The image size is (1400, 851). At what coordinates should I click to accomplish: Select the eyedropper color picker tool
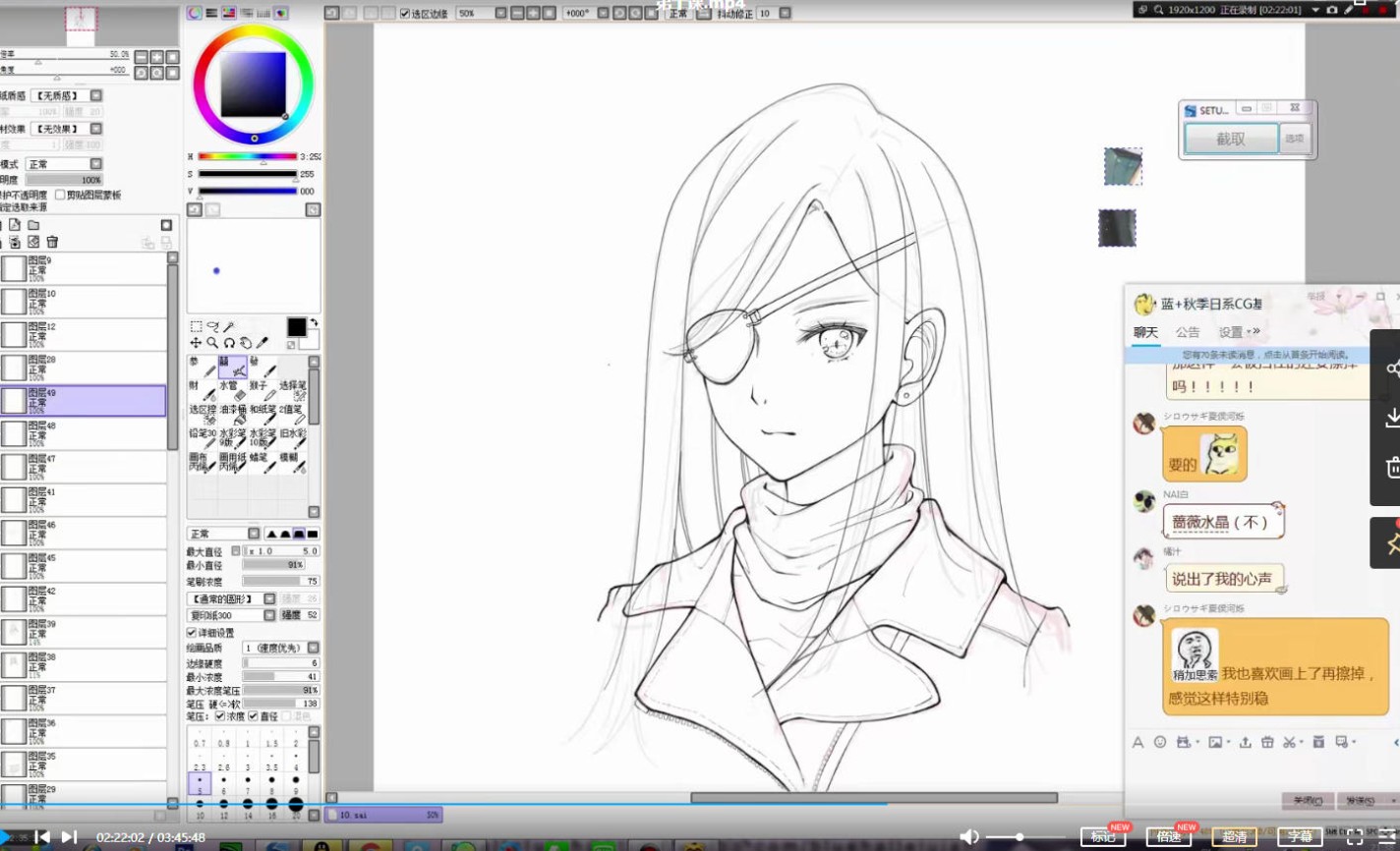coord(262,343)
